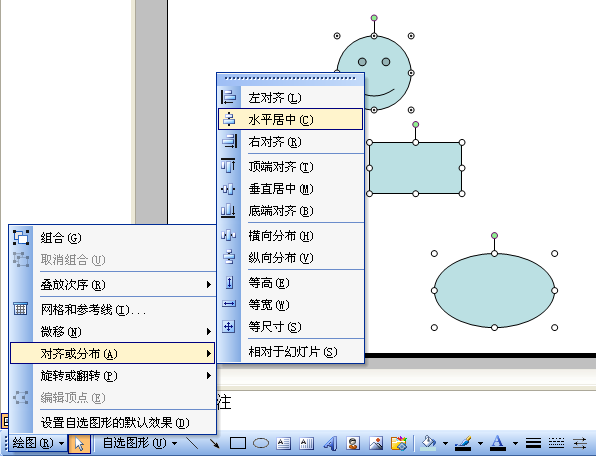
Task: Choose 设置自选图形的默认效果
Action: pos(113,422)
